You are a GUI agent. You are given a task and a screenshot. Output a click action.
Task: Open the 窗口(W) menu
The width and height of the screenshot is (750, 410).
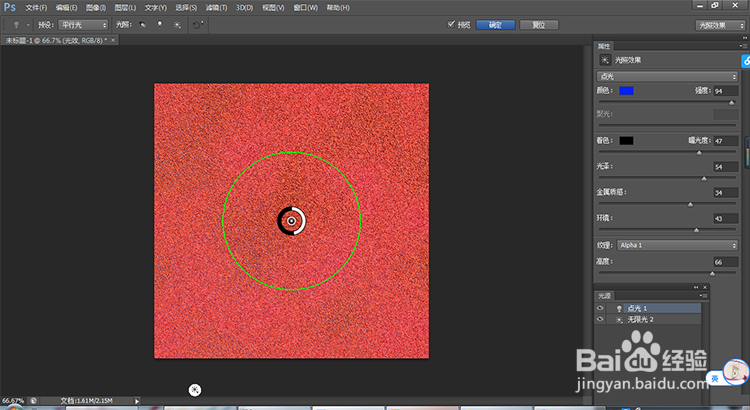(305, 8)
